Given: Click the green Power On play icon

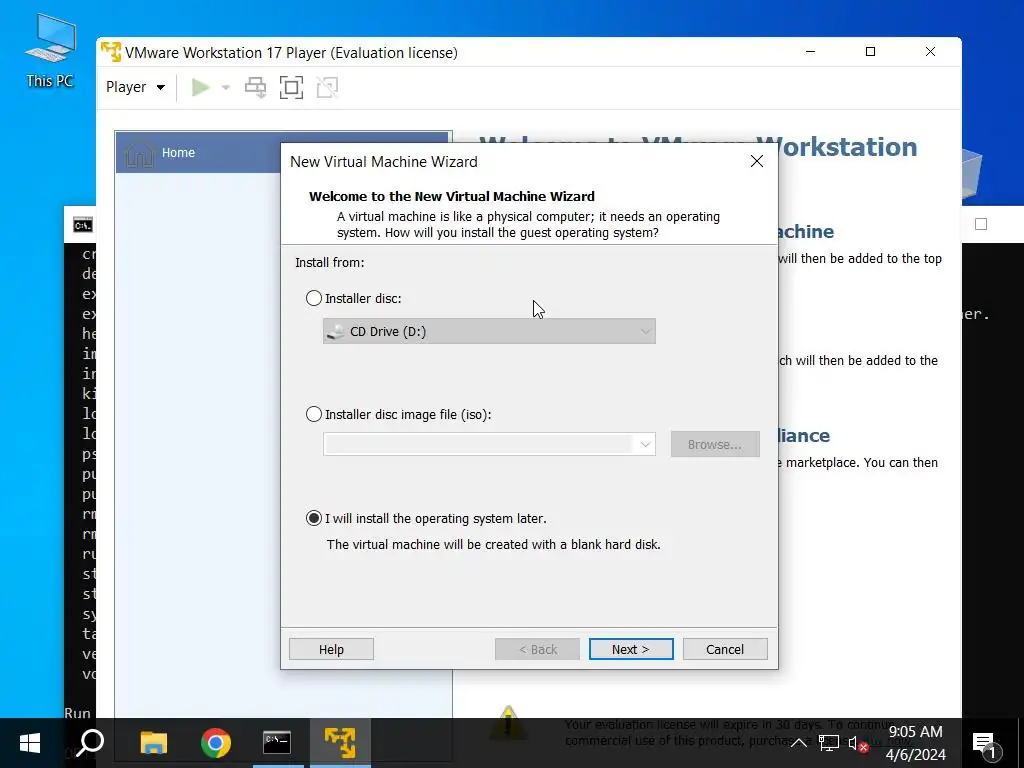Looking at the screenshot, I should [x=200, y=87].
